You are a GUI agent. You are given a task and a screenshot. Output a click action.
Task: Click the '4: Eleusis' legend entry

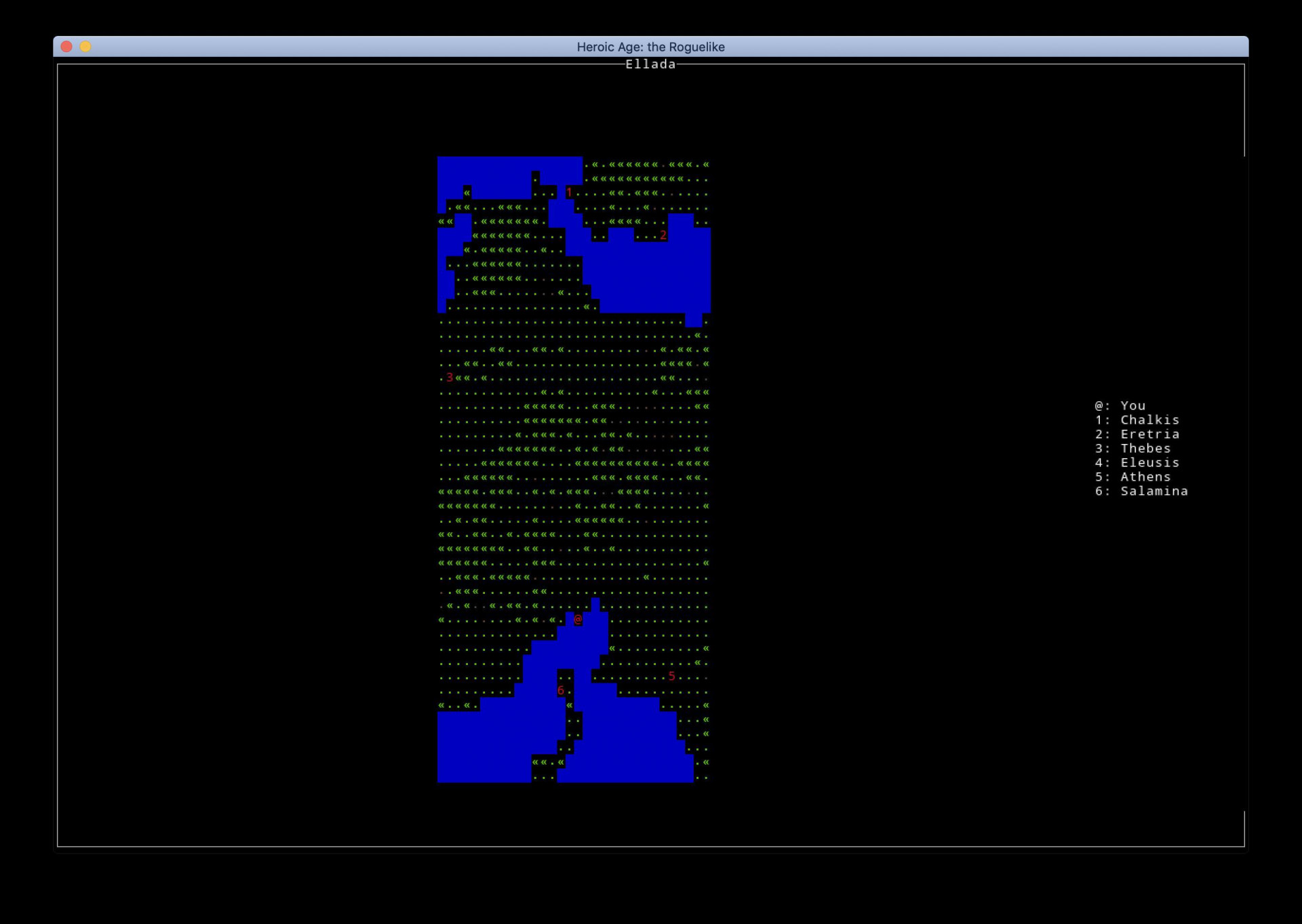click(1137, 463)
